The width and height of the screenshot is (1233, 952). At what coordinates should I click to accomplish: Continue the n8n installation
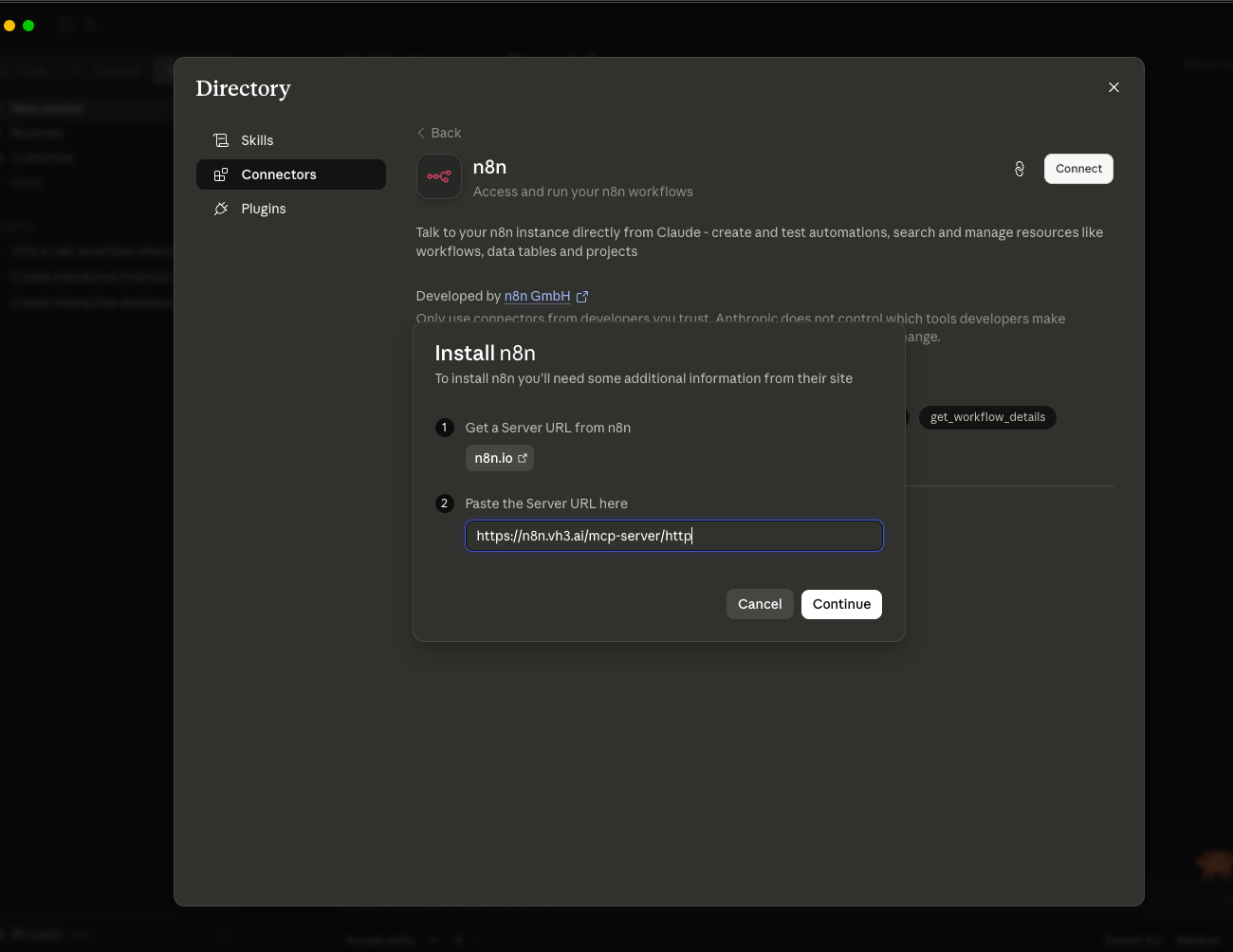tap(841, 604)
